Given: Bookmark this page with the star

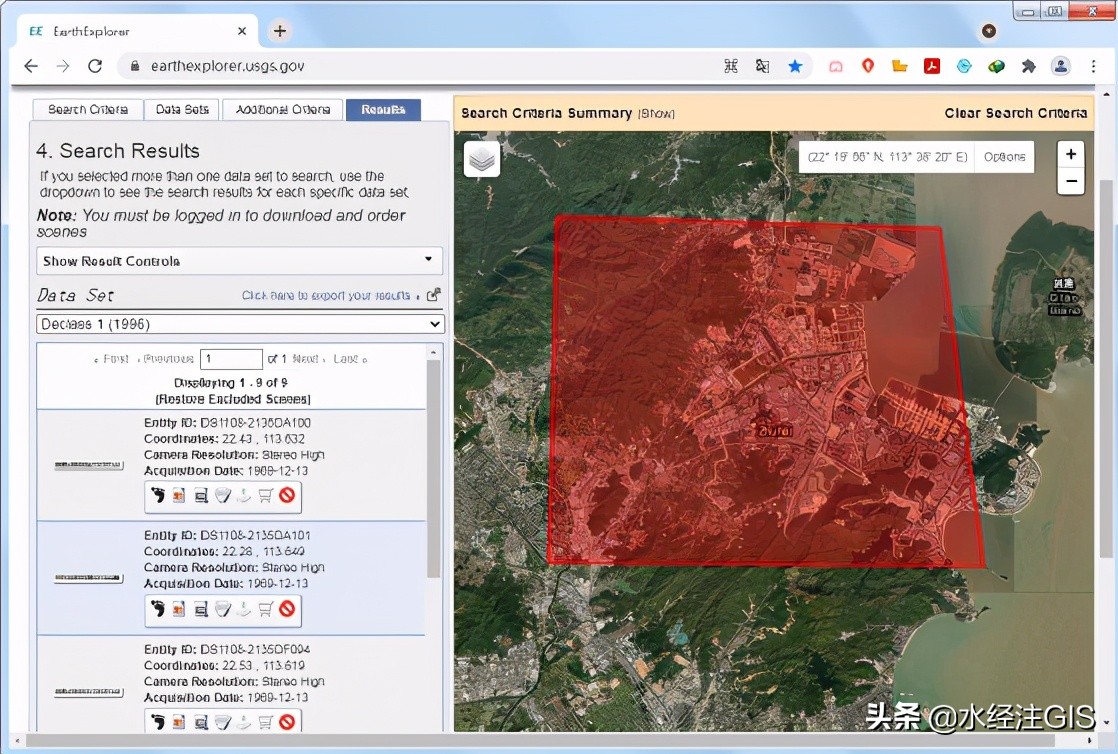Looking at the screenshot, I should pos(795,66).
